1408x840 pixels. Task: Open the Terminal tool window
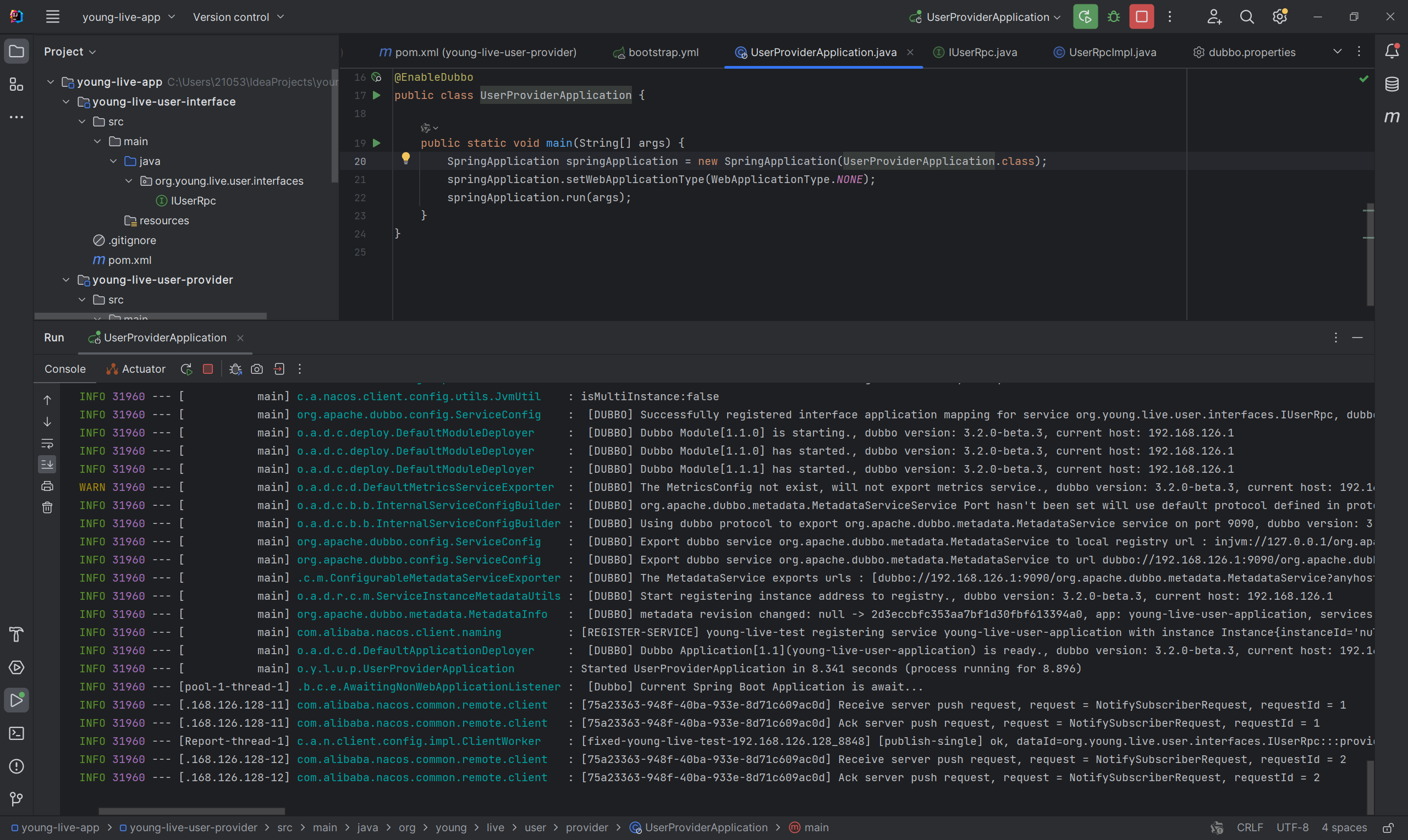pos(16,733)
